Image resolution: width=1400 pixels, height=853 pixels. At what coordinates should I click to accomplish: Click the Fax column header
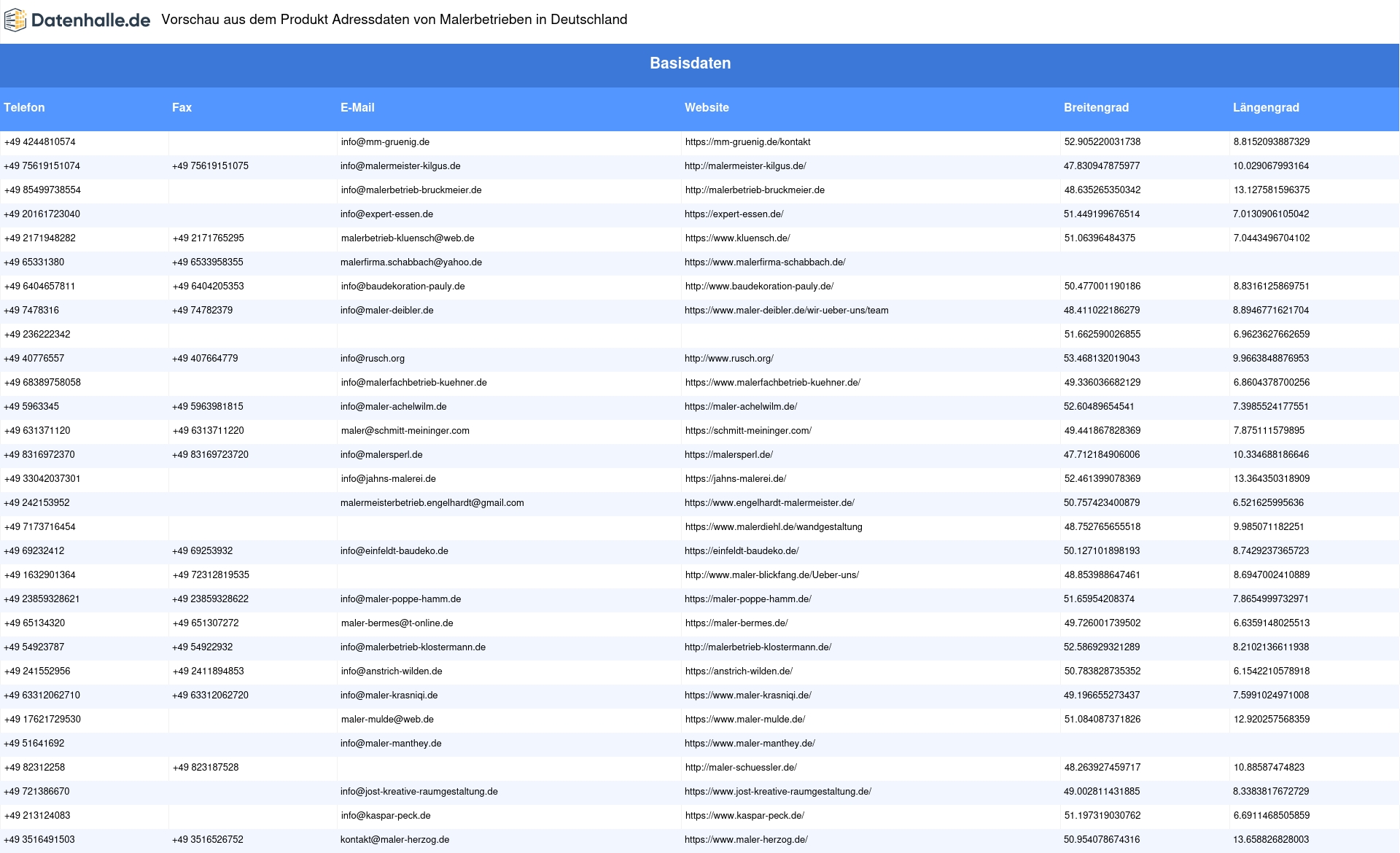182,107
